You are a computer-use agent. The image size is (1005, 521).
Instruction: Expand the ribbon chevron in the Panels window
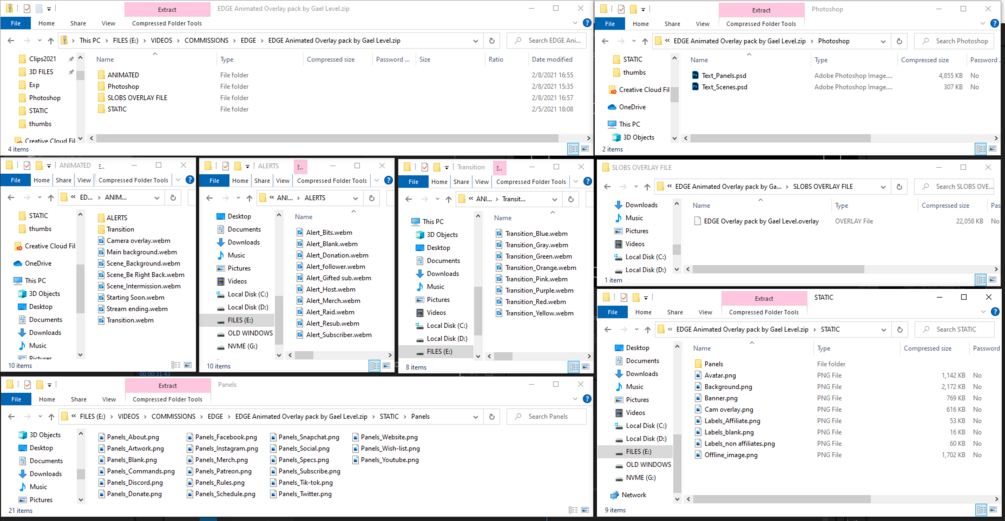pyautogui.click(x=575, y=399)
